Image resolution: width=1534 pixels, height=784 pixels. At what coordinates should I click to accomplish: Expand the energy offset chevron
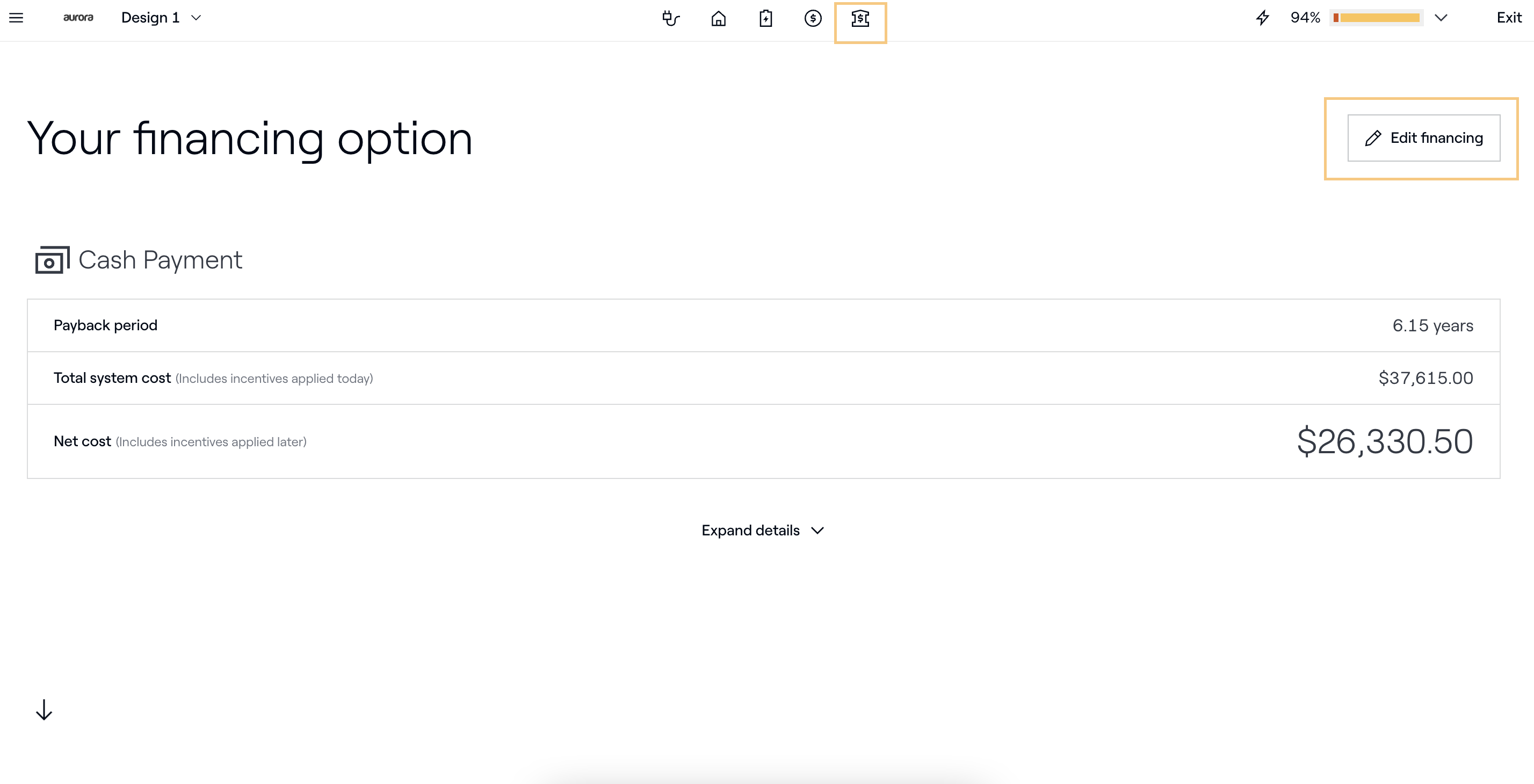(x=1441, y=18)
